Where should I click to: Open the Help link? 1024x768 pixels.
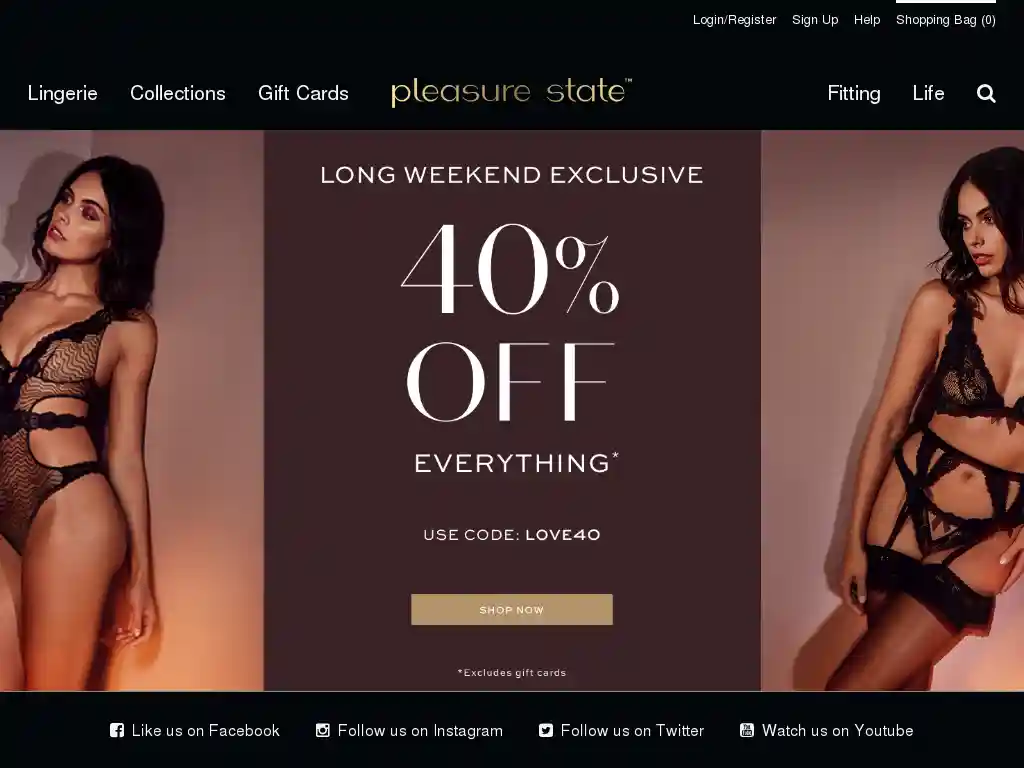click(x=867, y=20)
